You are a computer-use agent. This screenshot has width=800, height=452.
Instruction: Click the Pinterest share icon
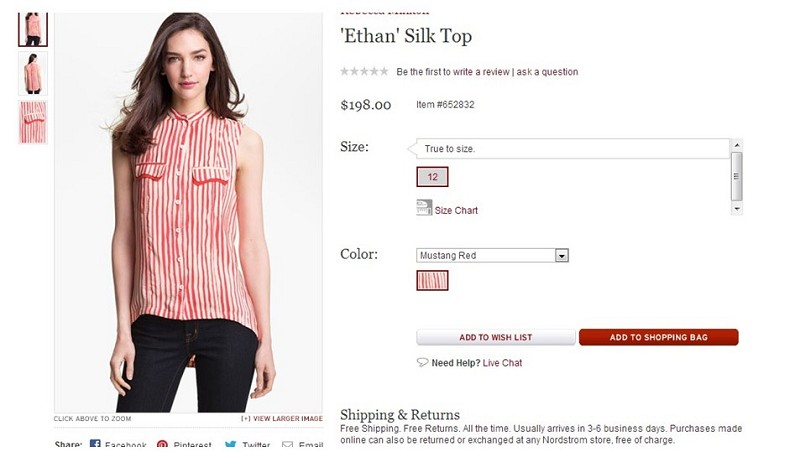click(162, 445)
